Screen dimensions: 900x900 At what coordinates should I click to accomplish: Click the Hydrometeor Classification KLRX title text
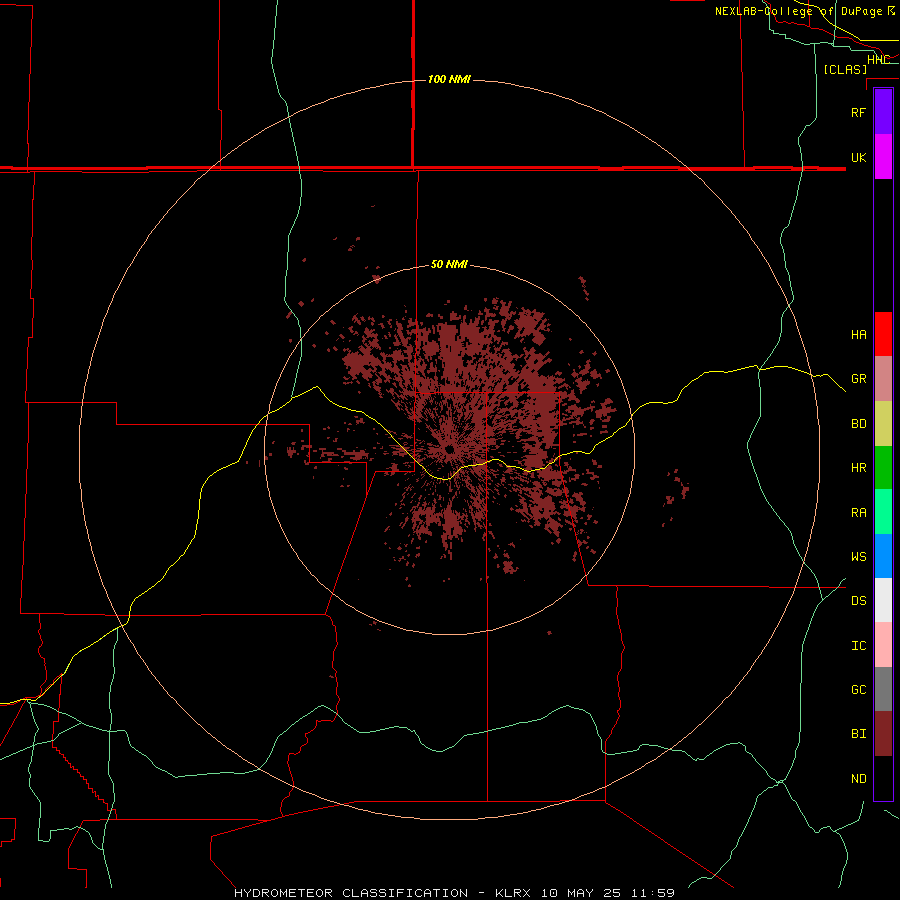(x=454, y=893)
